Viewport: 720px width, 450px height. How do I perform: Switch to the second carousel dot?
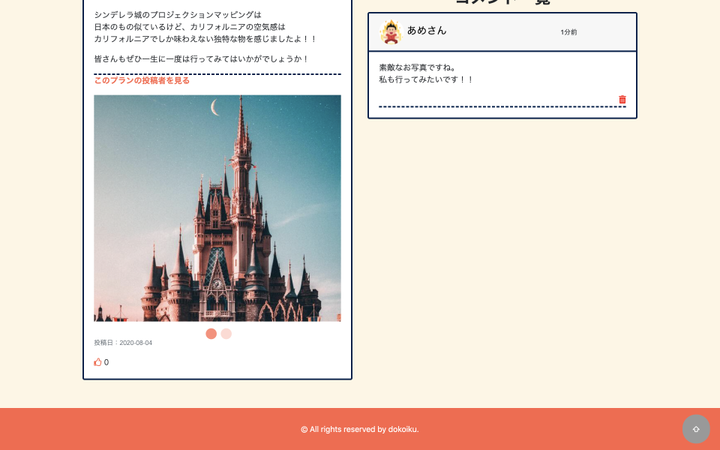tap(226, 334)
